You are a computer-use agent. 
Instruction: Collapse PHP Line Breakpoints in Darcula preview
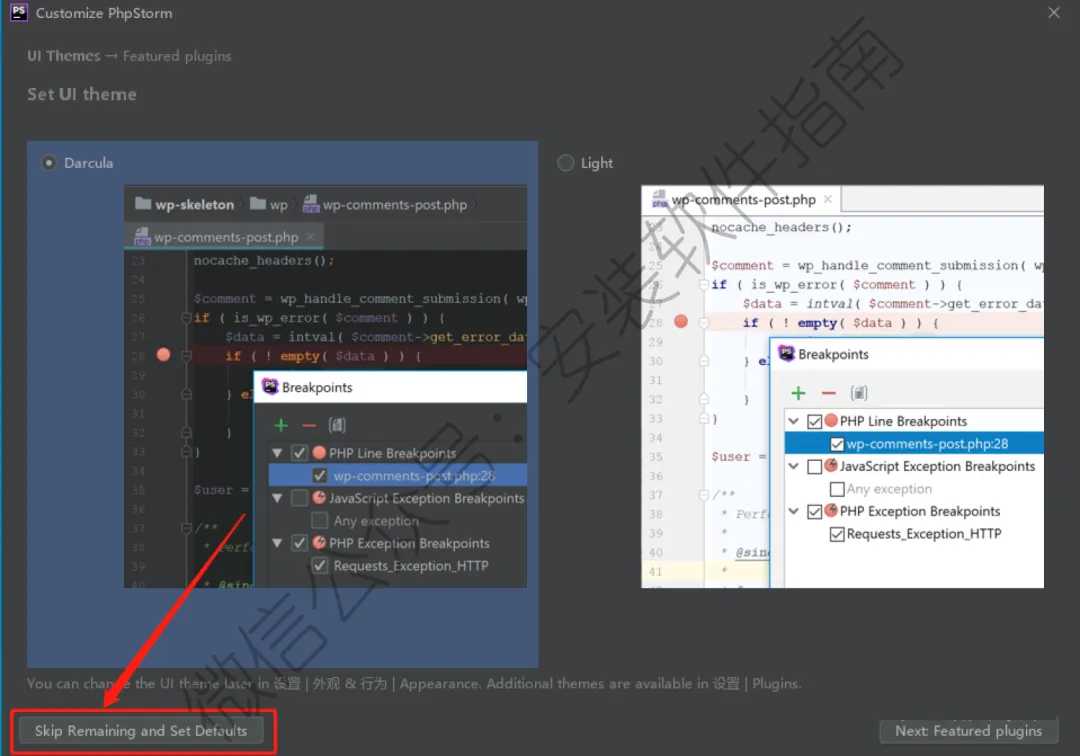tap(277, 453)
